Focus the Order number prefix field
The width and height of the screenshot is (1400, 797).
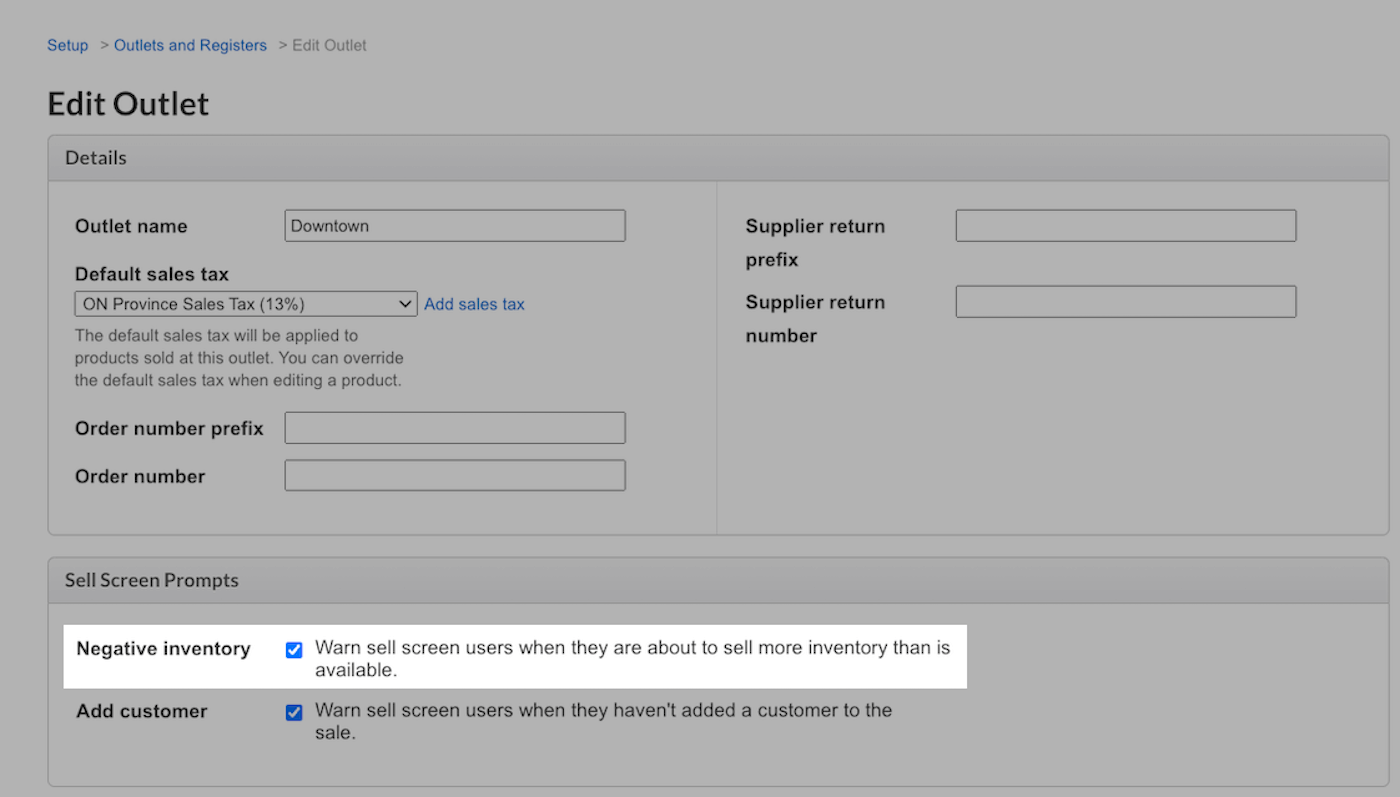[x=455, y=428]
